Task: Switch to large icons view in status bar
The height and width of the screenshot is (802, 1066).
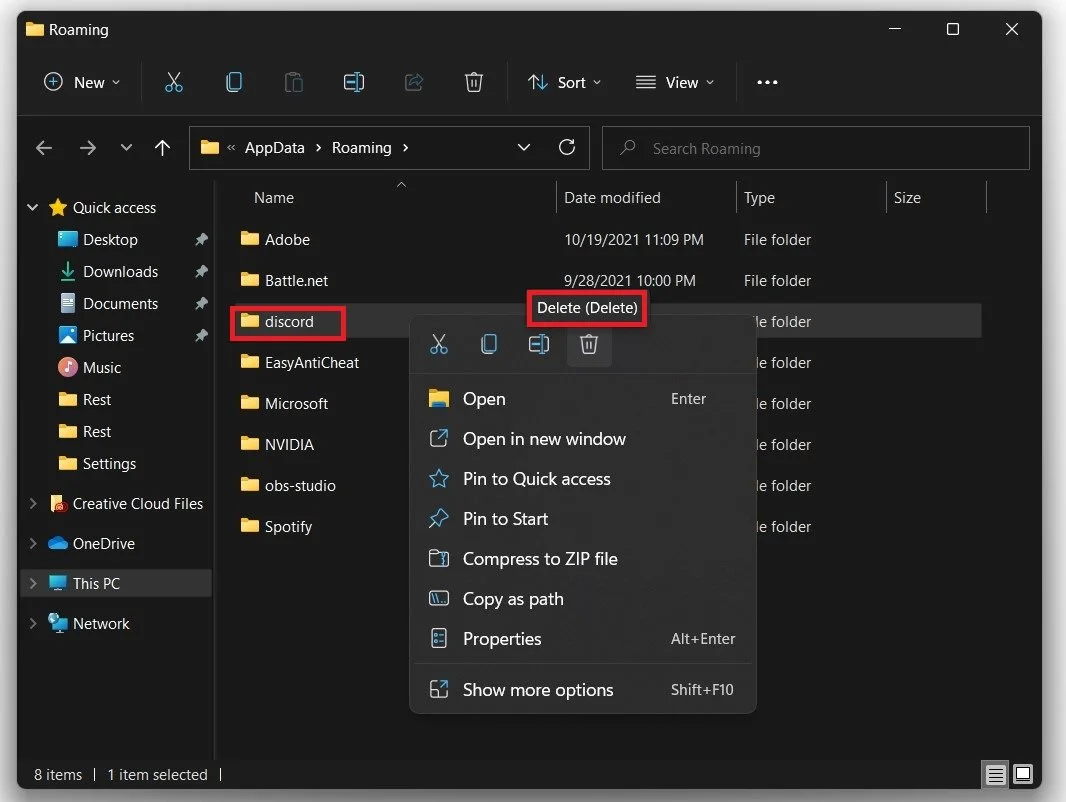Action: point(1022,774)
